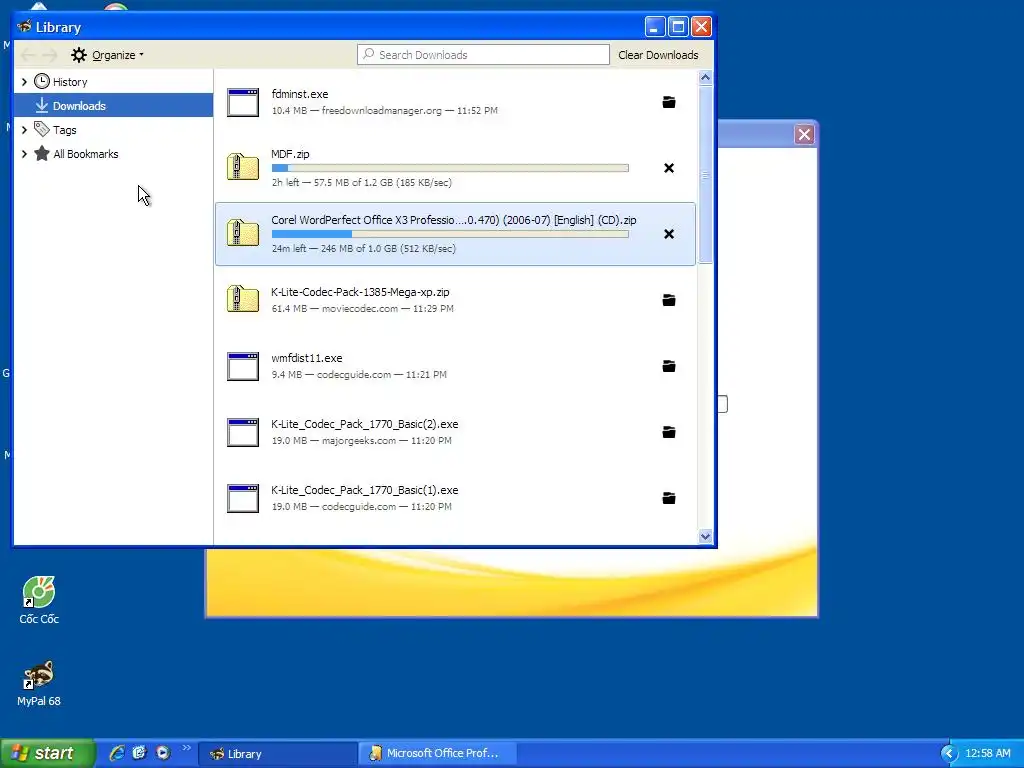Open containing folder for fdminst.exe
This screenshot has width=1024, height=768.
pyautogui.click(x=669, y=103)
